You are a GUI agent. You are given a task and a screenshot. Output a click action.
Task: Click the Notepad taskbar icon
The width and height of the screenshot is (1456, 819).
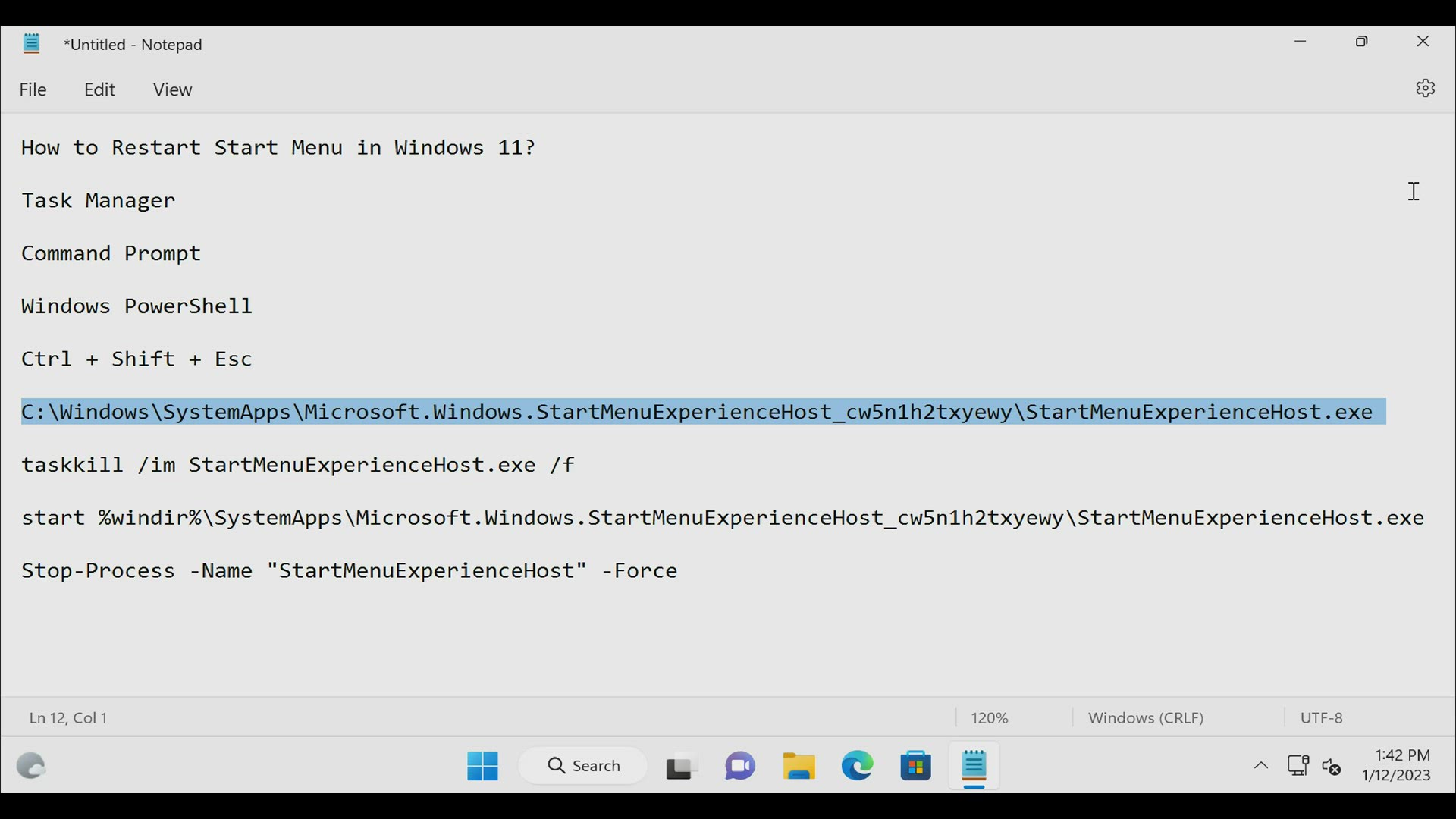[974, 766]
